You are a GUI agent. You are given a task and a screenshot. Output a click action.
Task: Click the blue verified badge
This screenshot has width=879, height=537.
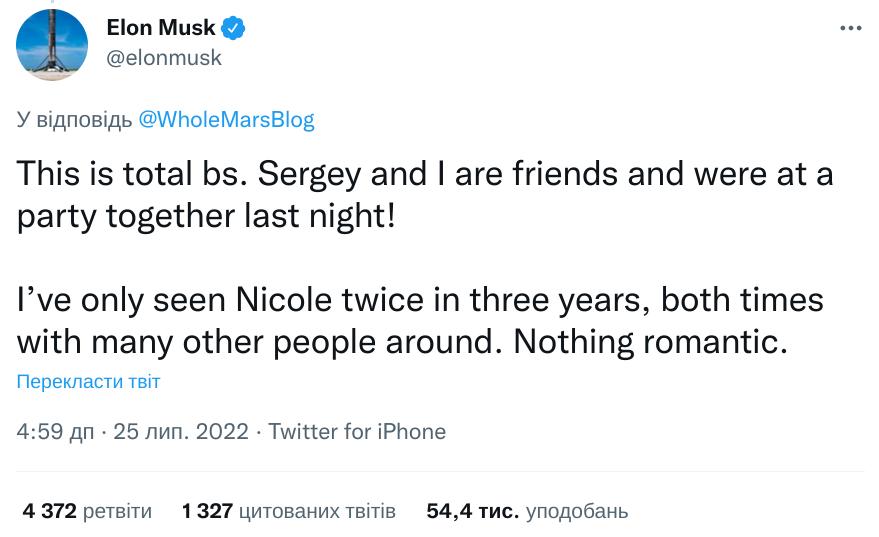[x=234, y=29]
